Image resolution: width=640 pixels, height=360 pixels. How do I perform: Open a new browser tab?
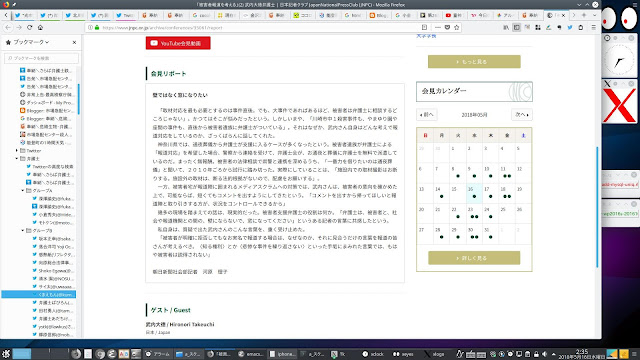[x=584, y=15]
